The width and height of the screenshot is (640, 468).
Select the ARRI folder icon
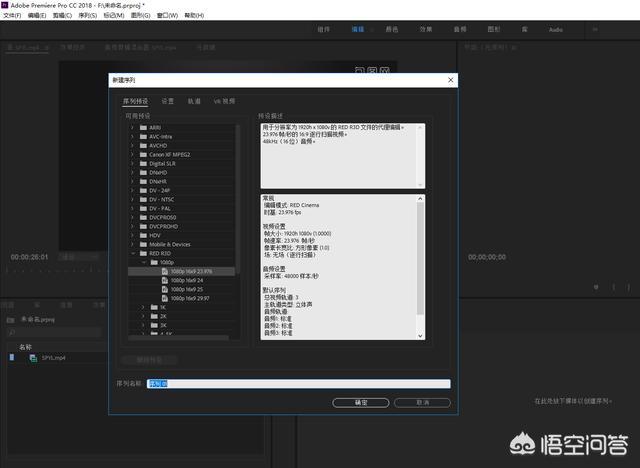click(x=143, y=128)
